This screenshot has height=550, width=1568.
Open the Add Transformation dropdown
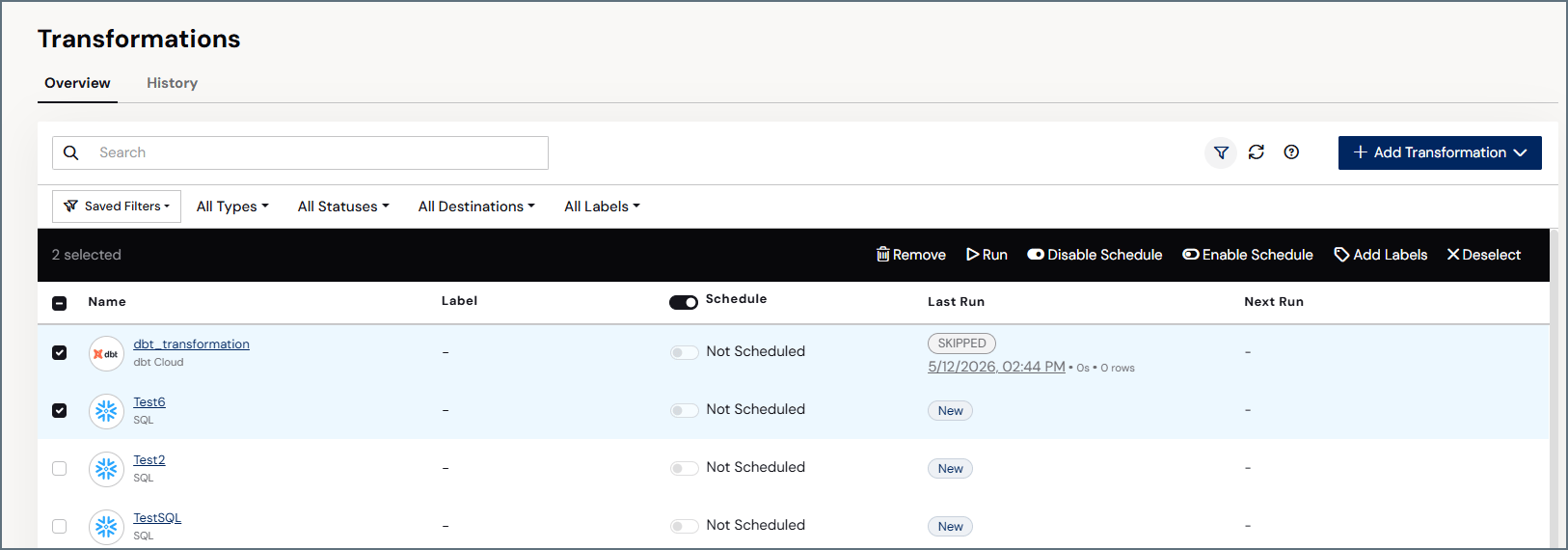pos(1440,152)
